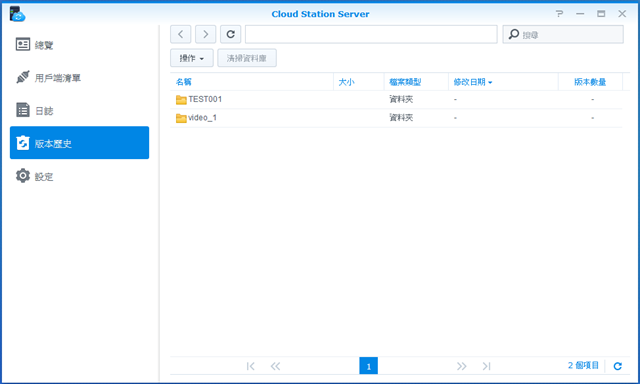
Task: Refresh list using bottom-right reload icon
Action: click(x=618, y=366)
